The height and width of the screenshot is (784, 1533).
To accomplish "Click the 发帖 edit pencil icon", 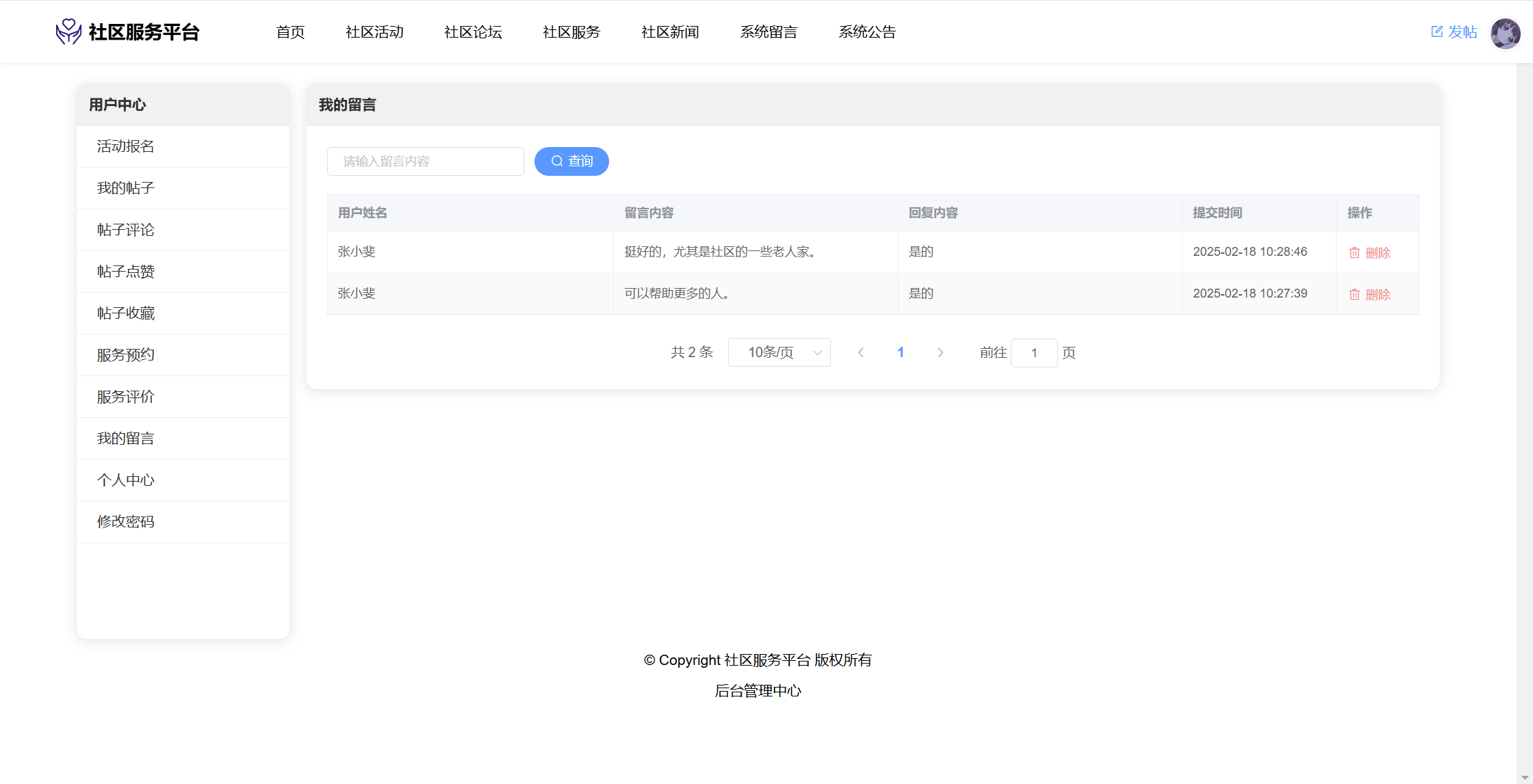I will pyautogui.click(x=1437, y=31).
